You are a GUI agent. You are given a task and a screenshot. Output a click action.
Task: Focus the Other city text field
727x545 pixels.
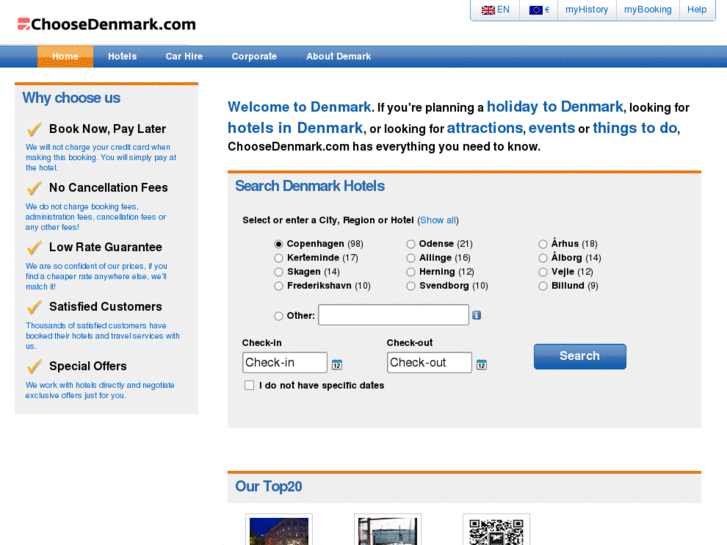click(x=393, y=315)
